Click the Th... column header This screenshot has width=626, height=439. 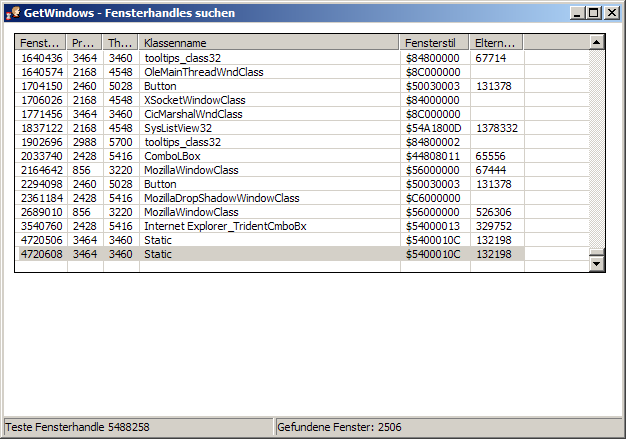[121, 43]
